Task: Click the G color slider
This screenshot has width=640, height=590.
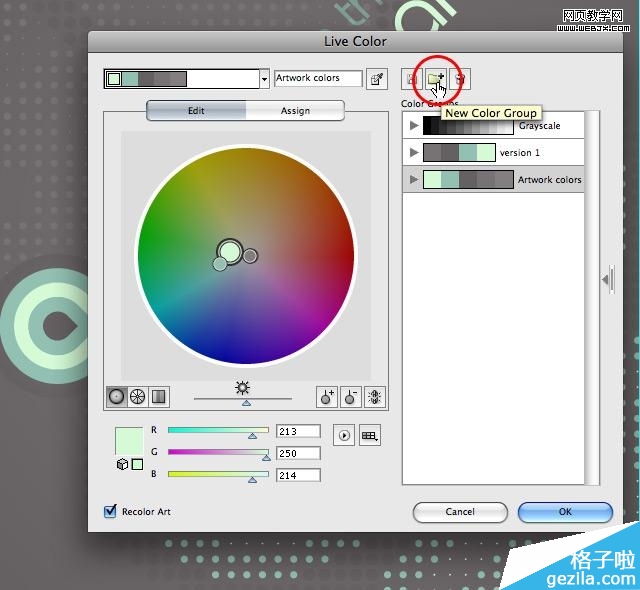Action: [x=218, y=452]
